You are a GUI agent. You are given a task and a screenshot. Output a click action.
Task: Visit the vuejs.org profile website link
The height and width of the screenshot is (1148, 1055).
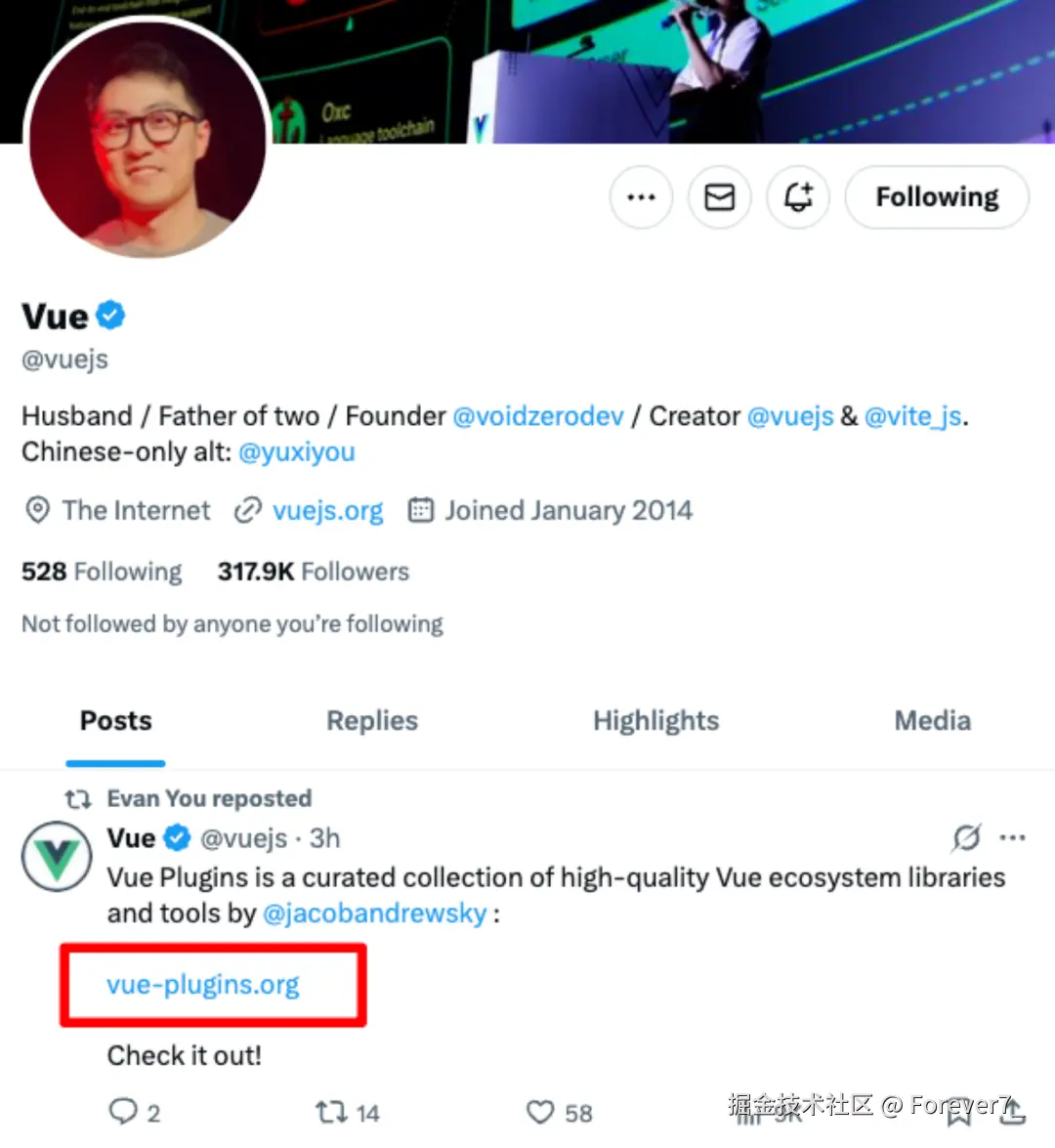pos(327,510)
